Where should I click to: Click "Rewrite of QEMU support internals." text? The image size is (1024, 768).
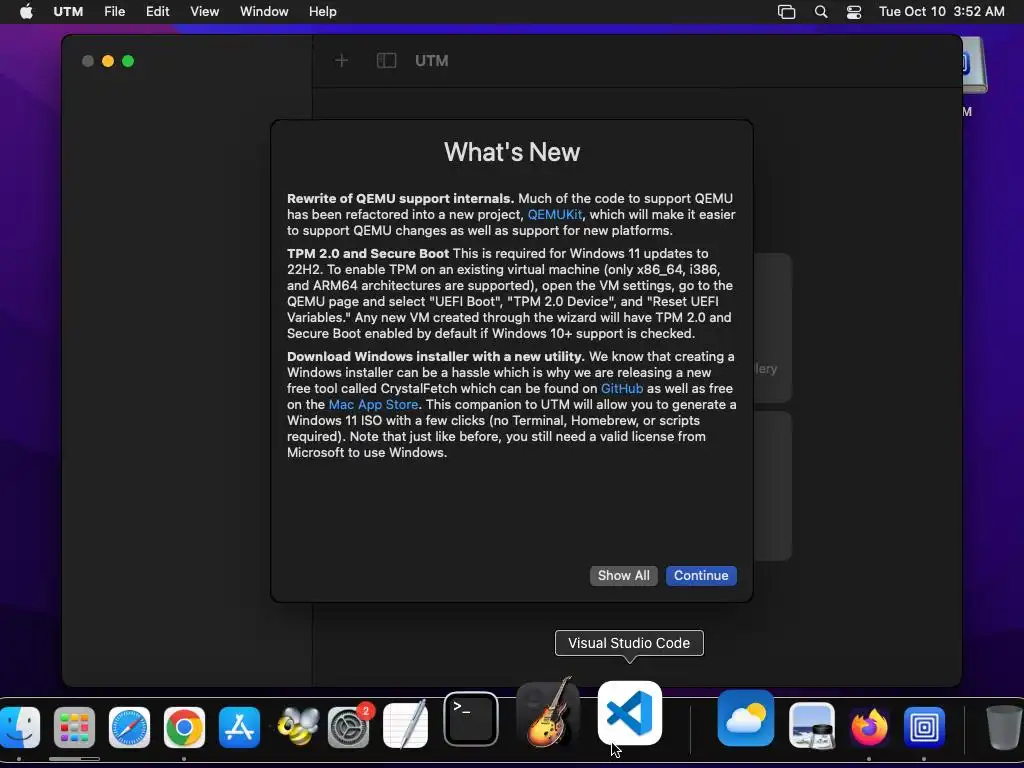[400, 199]
